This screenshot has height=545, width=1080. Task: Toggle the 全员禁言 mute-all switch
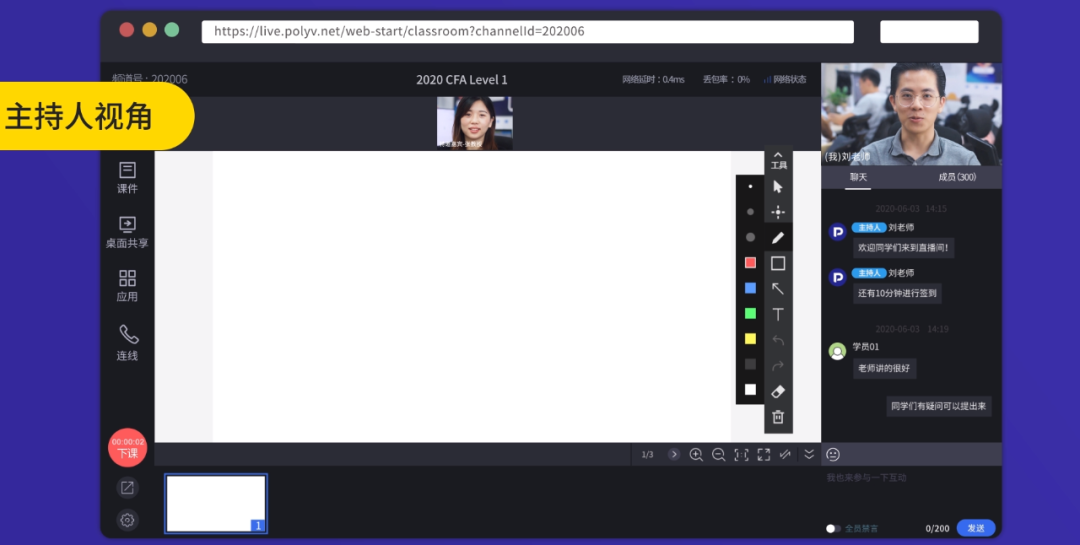click(833, 528)
